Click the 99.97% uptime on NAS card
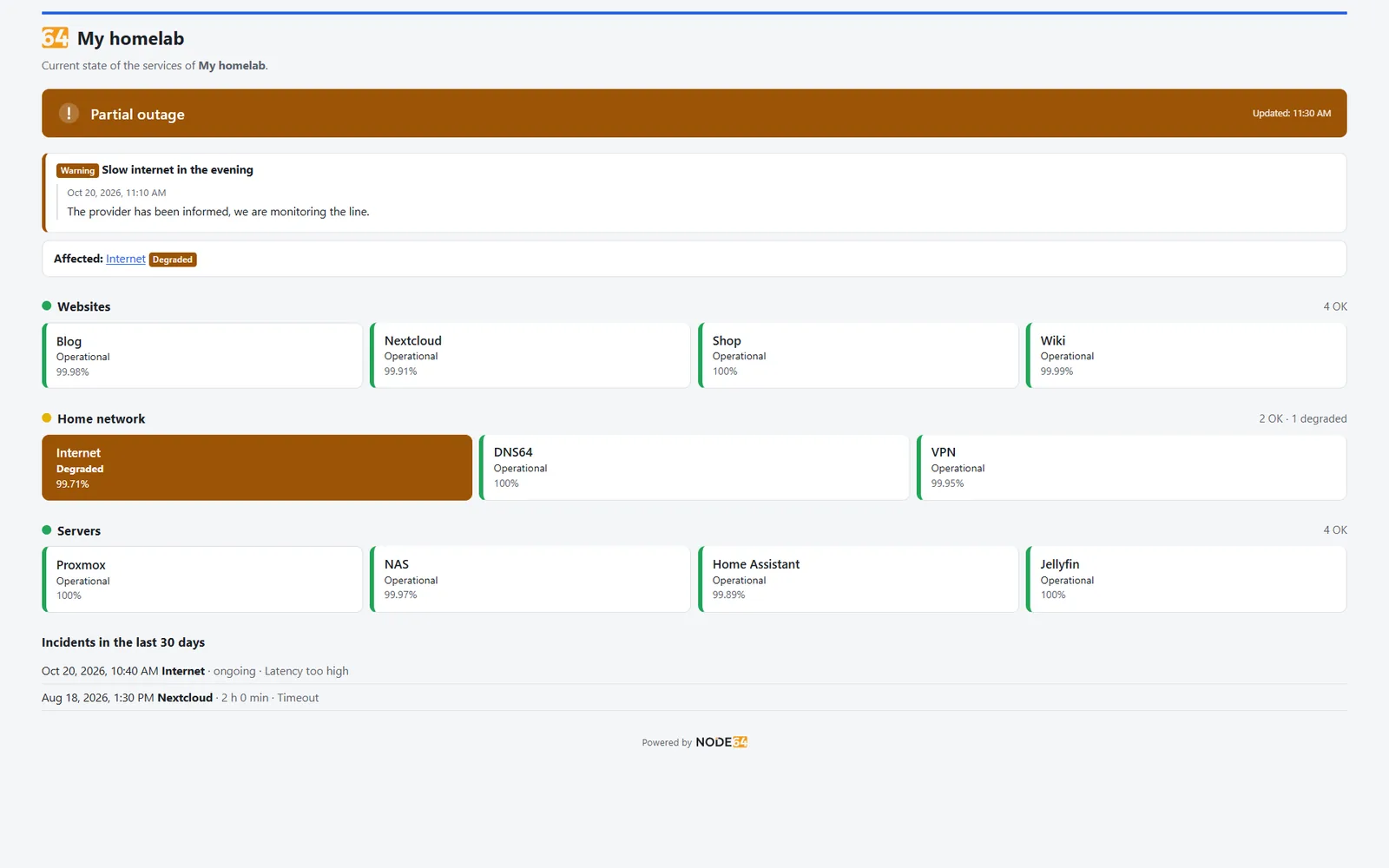Viewport: 1389px width, 868px height. [401, 595]
